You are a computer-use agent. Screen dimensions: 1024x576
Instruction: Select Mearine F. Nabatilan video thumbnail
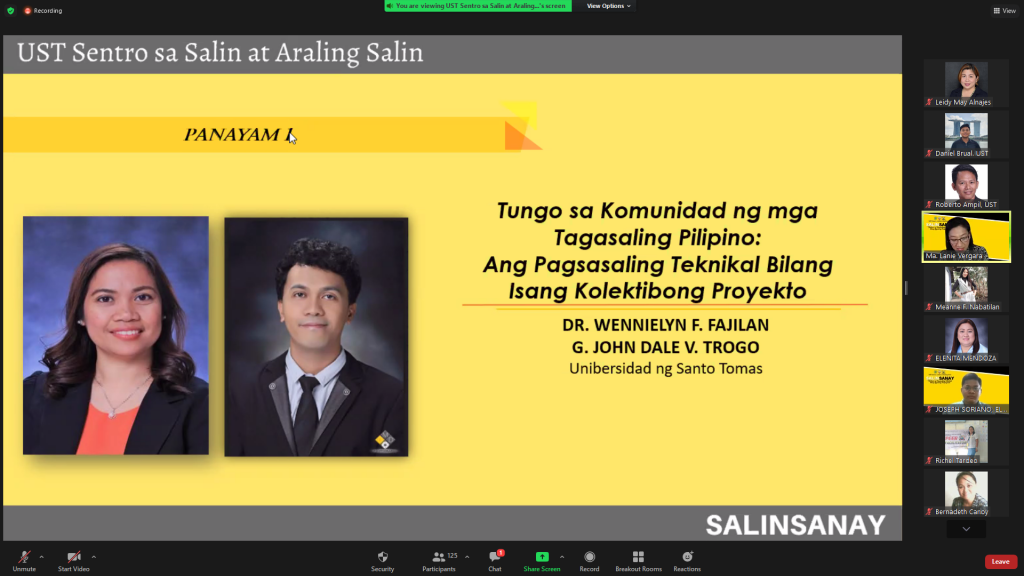[x=966, y=288]
